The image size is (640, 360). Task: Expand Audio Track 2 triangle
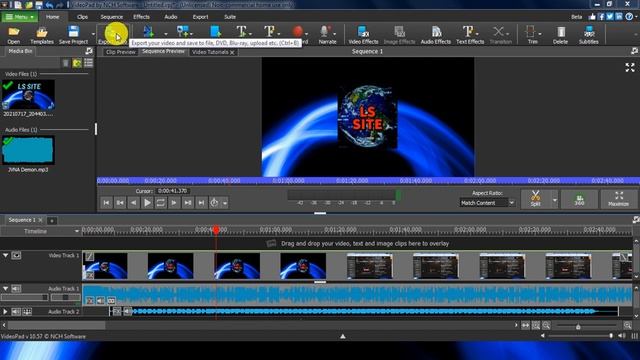point(5,311)
